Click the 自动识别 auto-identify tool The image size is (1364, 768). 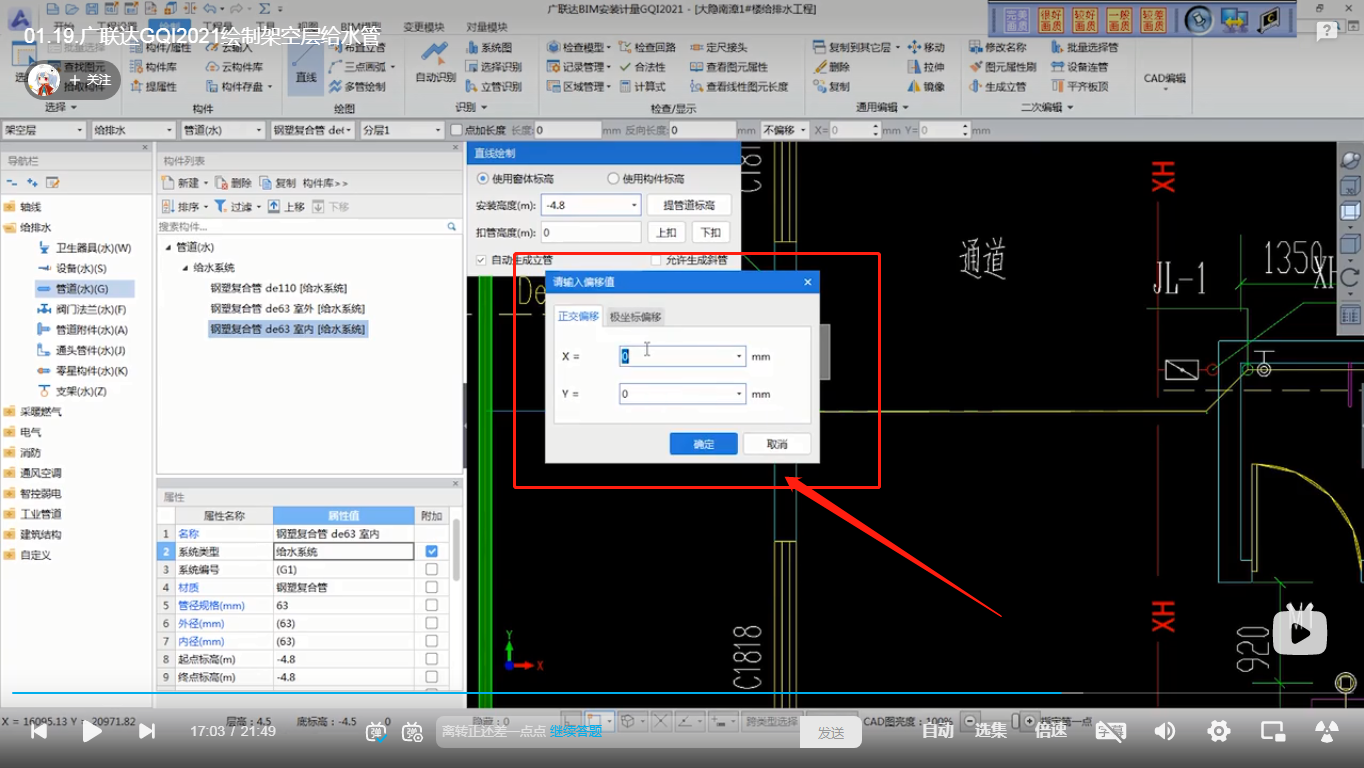coord(435,62)
